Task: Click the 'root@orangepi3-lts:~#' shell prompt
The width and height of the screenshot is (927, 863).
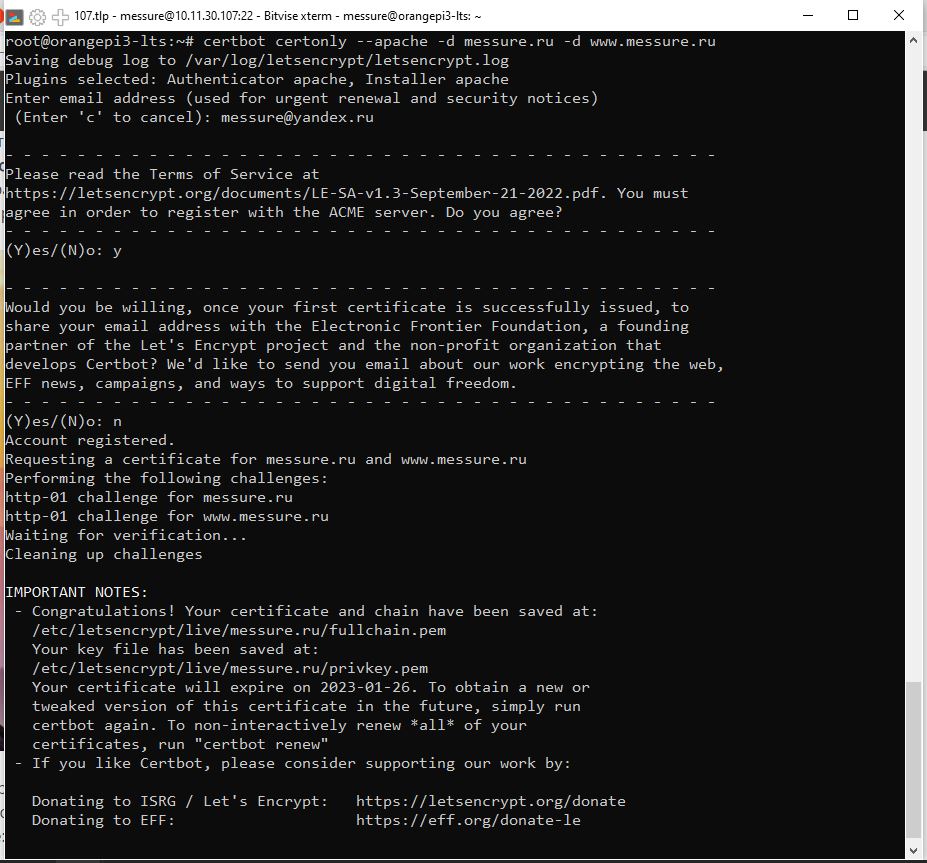Action: pos(99,41)
